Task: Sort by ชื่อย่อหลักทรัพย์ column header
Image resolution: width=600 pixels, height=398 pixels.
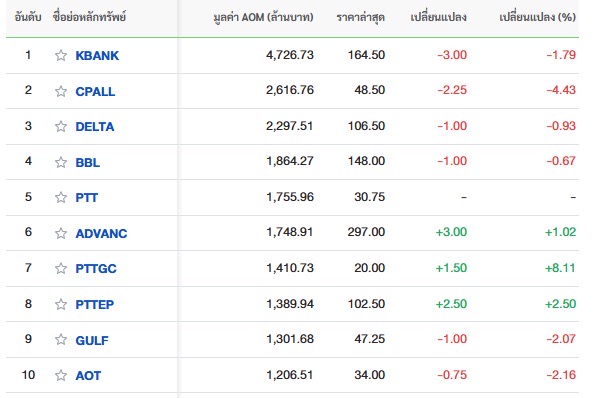Action: 89,17
